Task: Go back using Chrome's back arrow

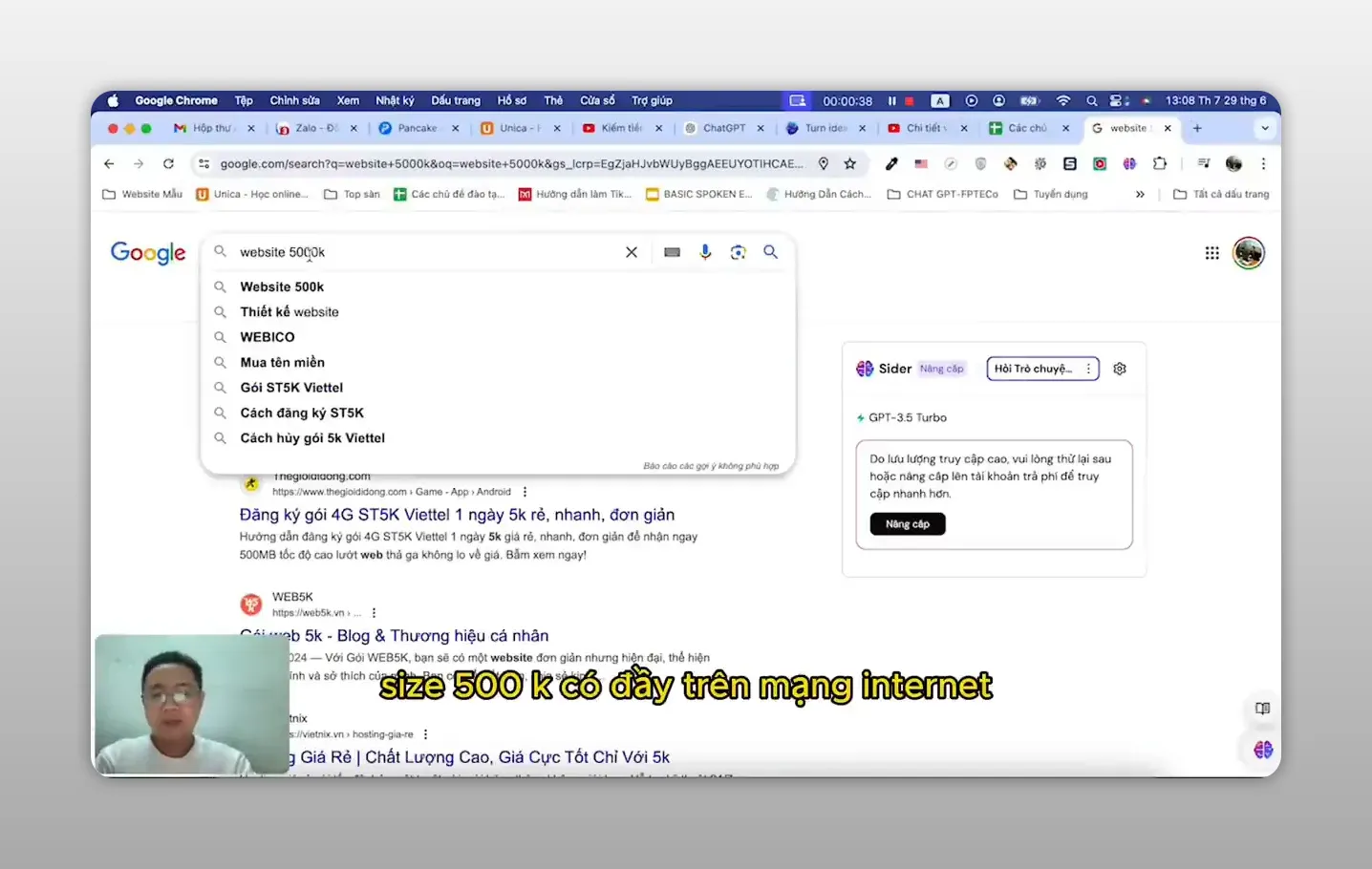Action: [x=109, y=164]
